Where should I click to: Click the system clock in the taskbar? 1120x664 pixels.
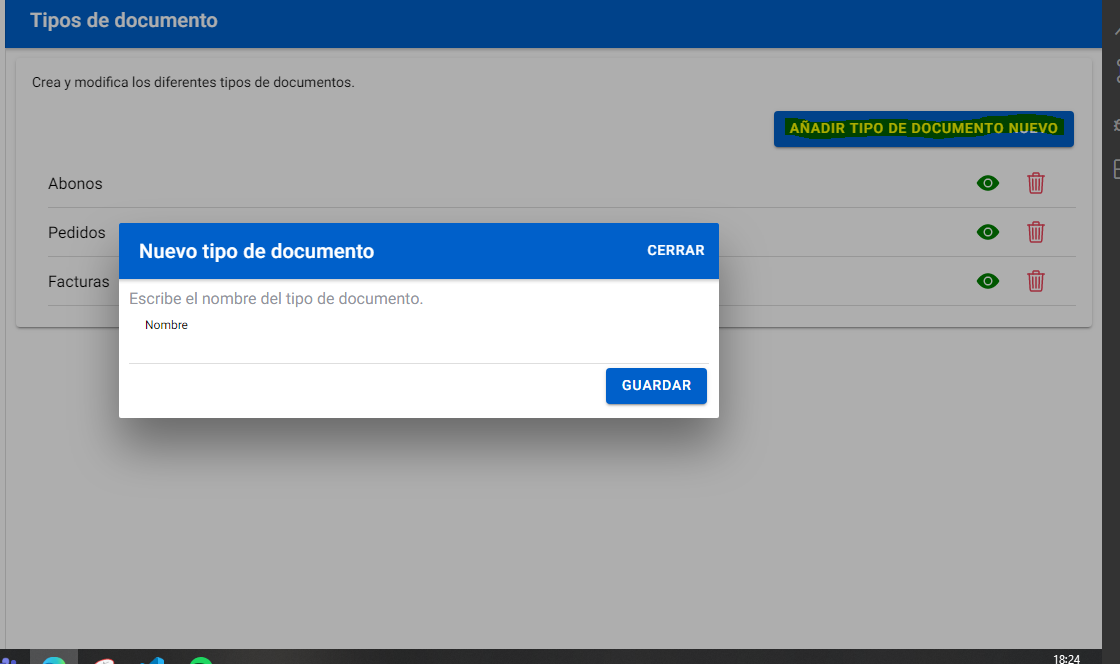(x=1066, y=659)
